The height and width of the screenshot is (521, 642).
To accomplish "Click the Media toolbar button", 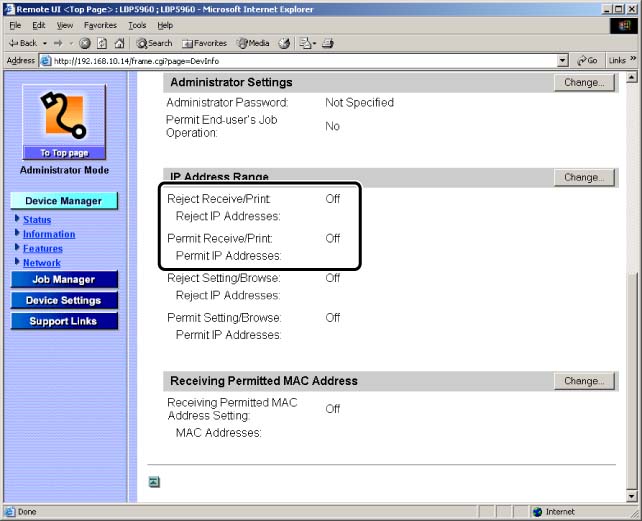I will (x=252, y=43).
